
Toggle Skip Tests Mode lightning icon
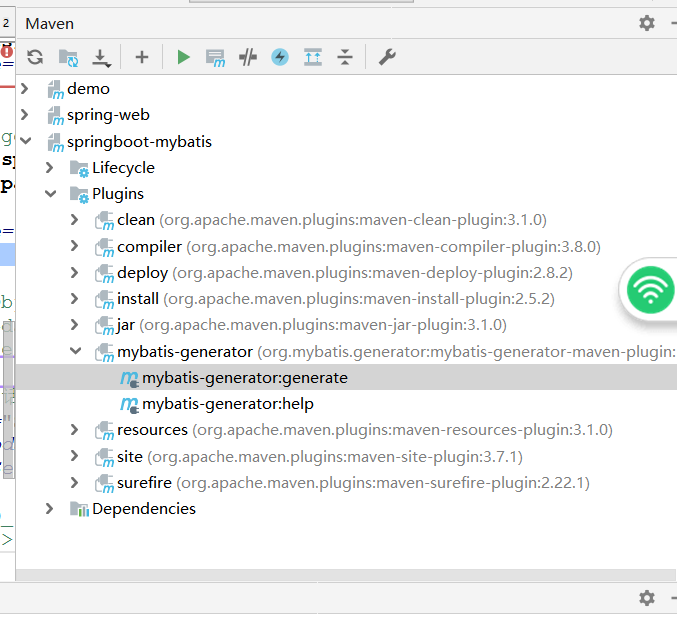pos(280,57)
